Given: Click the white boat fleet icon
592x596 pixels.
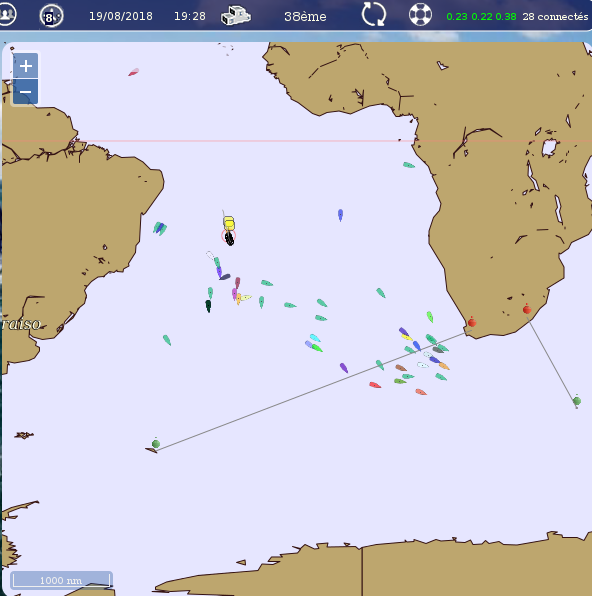Looking at the screenshot, I should tap(236, 16).
